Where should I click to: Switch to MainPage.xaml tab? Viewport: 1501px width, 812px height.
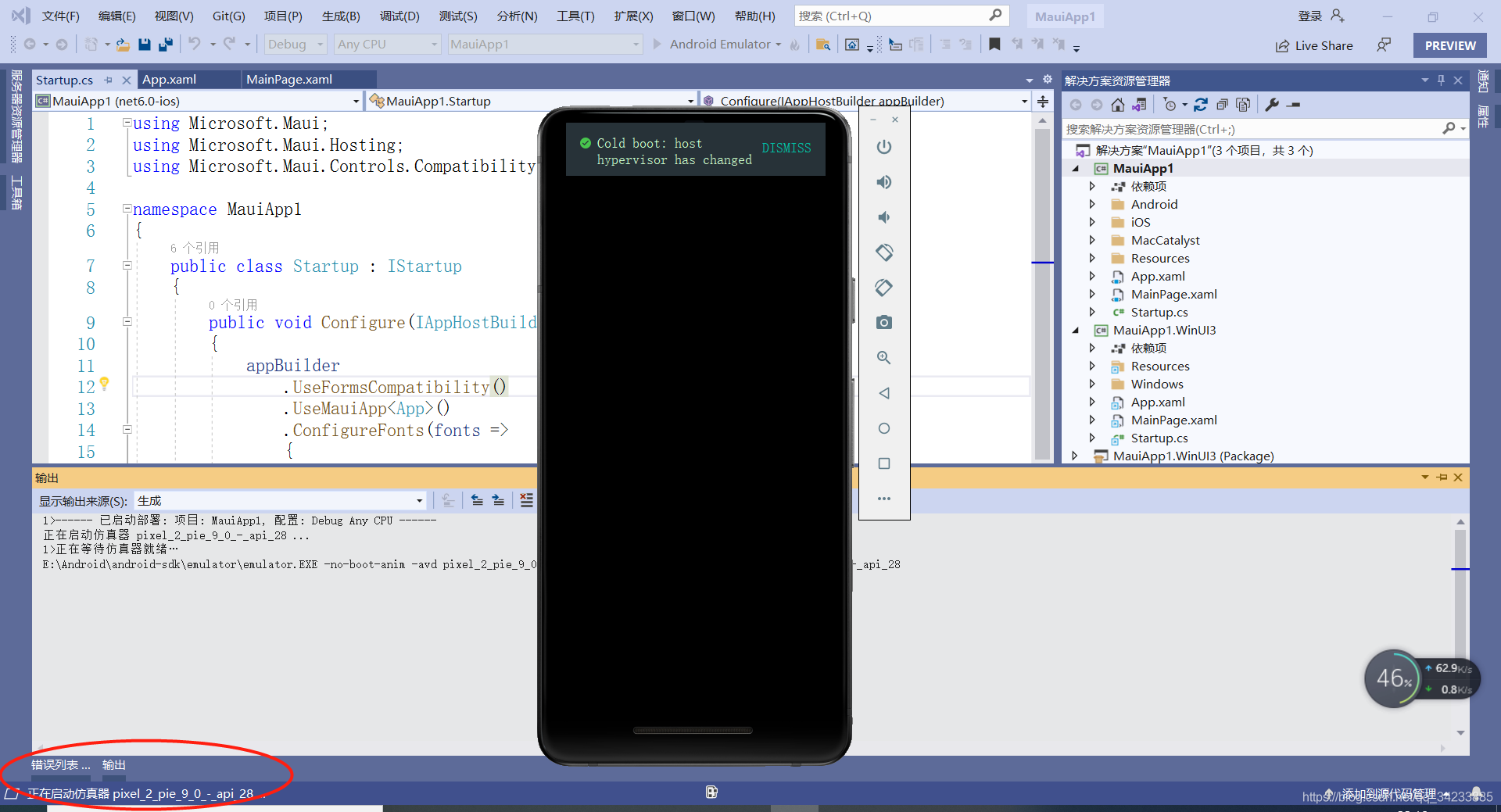tap(289, 80)
